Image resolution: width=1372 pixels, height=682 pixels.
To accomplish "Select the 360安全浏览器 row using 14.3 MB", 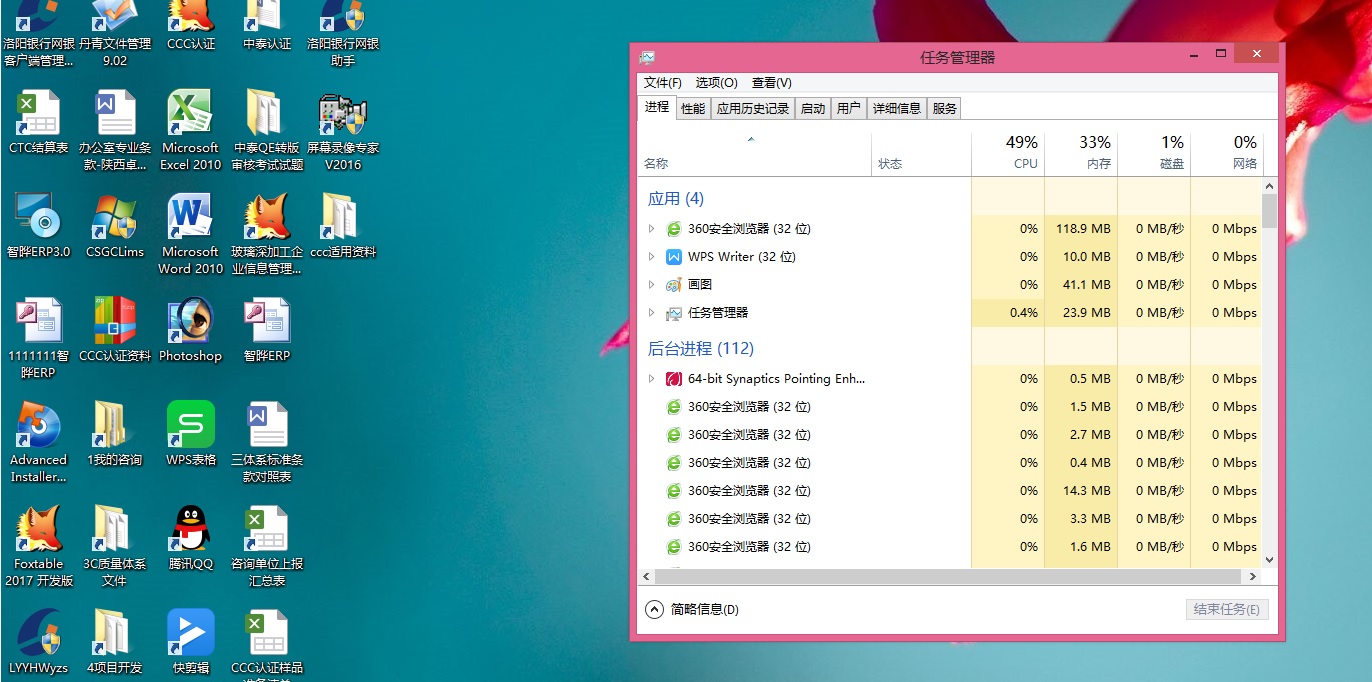I will point(950,491).
